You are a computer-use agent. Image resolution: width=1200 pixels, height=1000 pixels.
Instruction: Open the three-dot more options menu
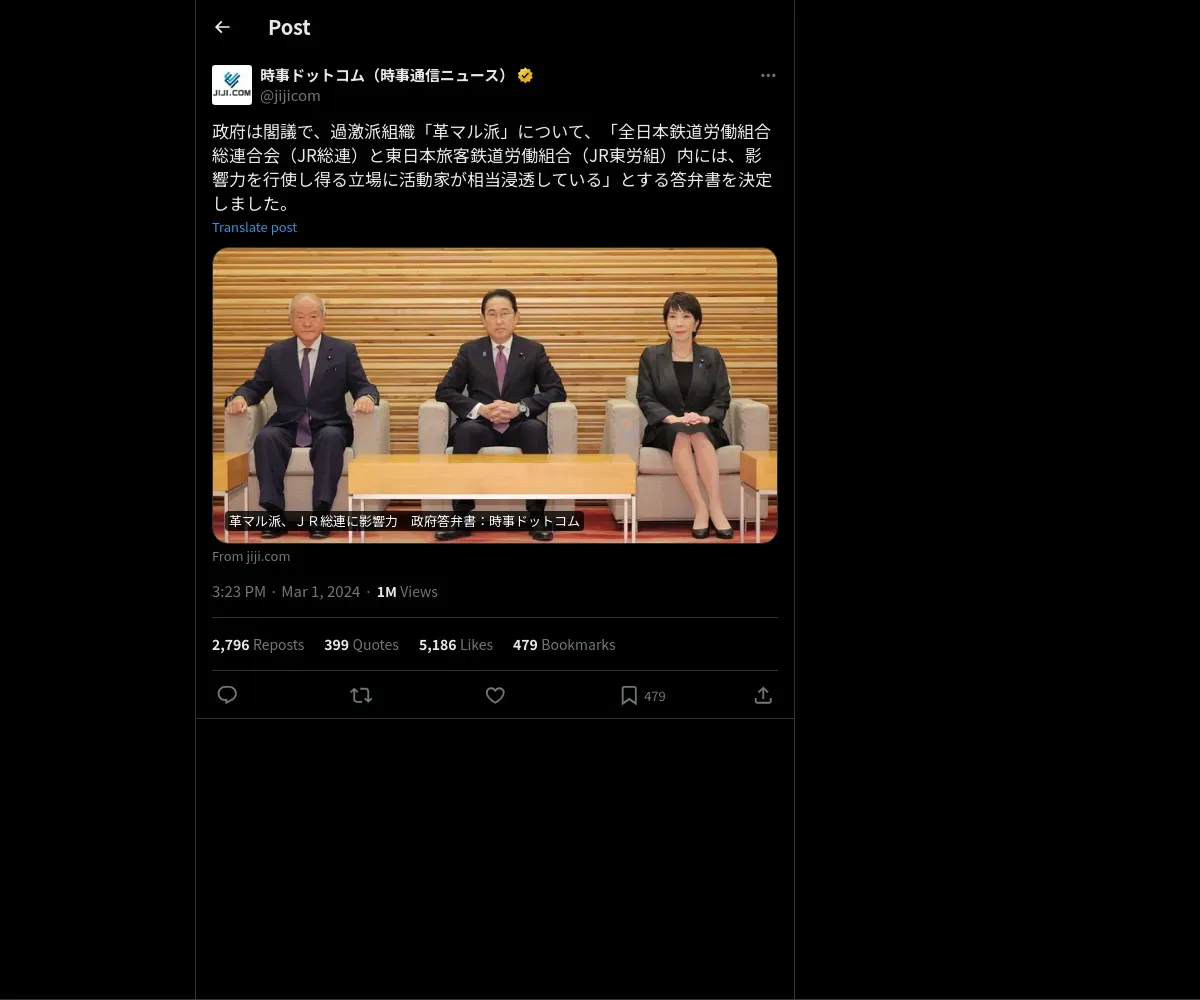pos(768,75)
